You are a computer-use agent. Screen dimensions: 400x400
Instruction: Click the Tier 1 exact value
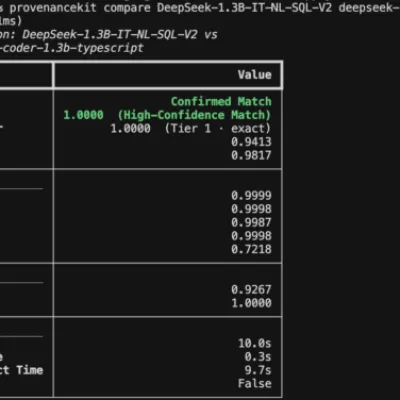[x=190, y=128]
